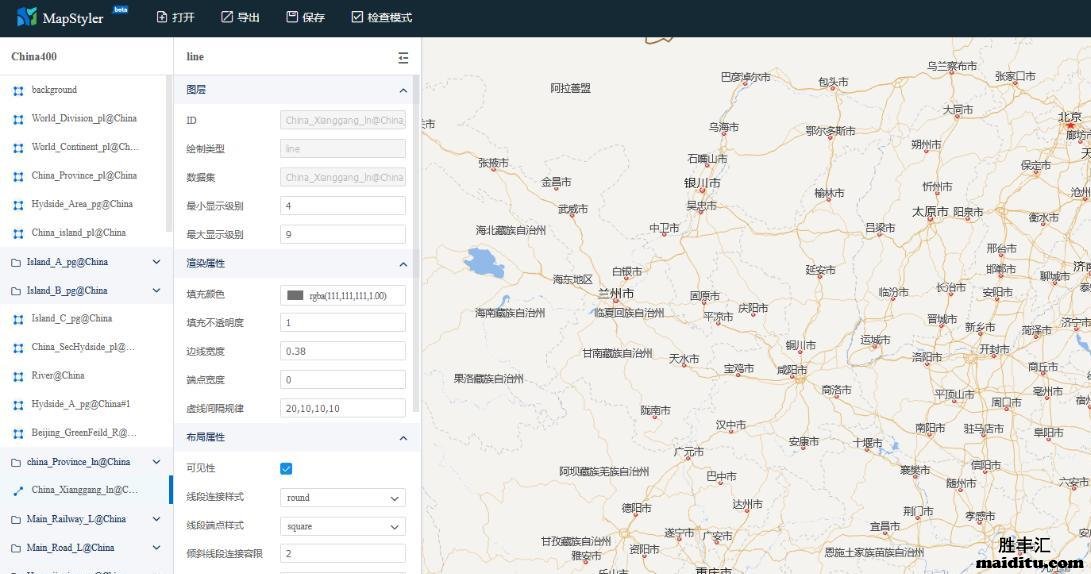Screen dimensions: 1091x574
Task: Click 填充不透明度 field with value 1
Action: point(343,323)
